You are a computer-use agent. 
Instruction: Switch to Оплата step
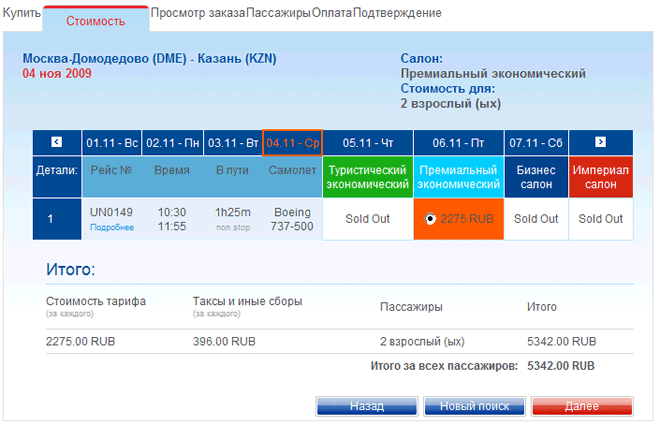332,13
